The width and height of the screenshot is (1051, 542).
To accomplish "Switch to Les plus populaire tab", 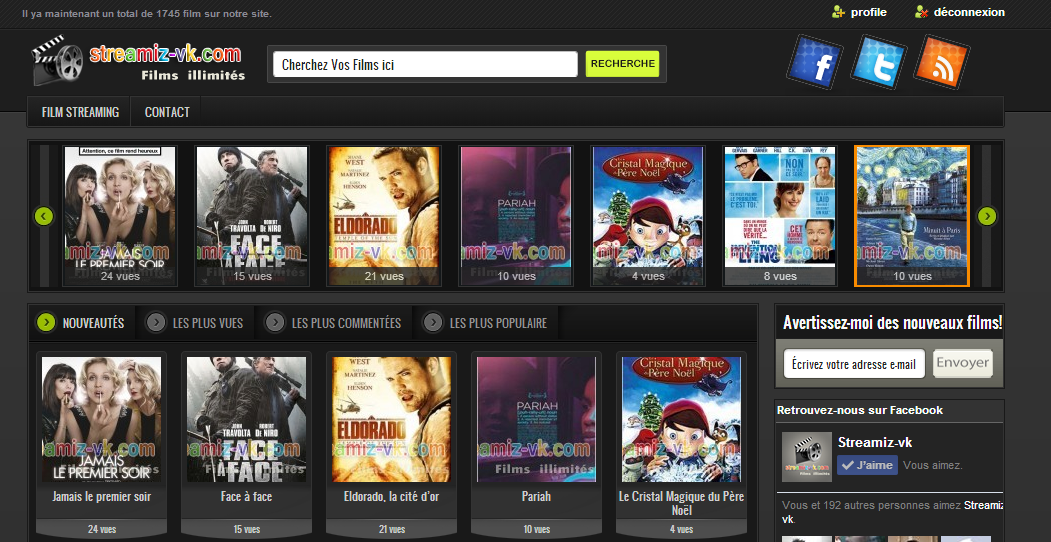I will pyautogui.click(x=498, y=323).
